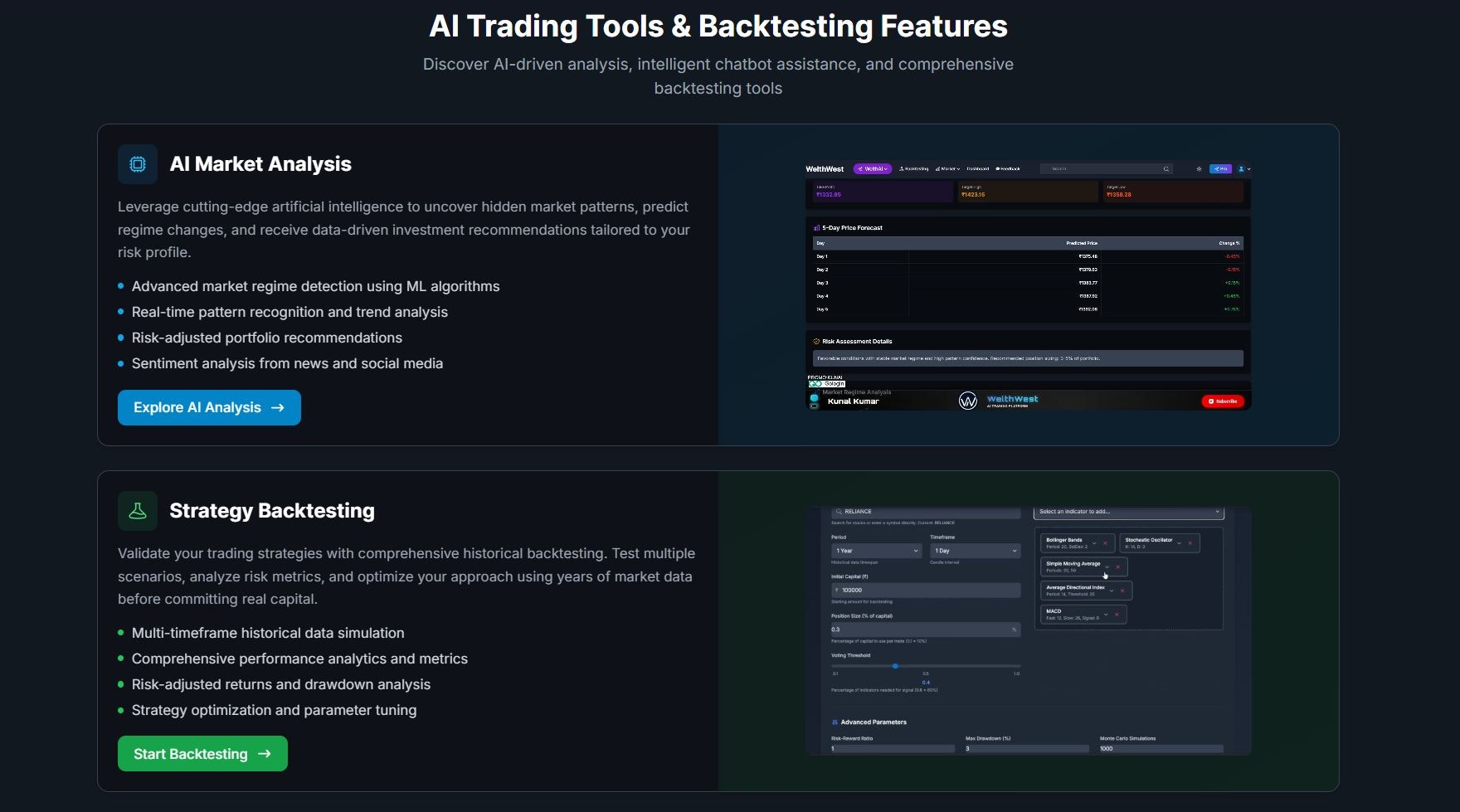Image resolution: width=1460 pixels, height=812 pixels.
Task: Click the WelthWest logo in the AI preview
Action: pos(825,169)
